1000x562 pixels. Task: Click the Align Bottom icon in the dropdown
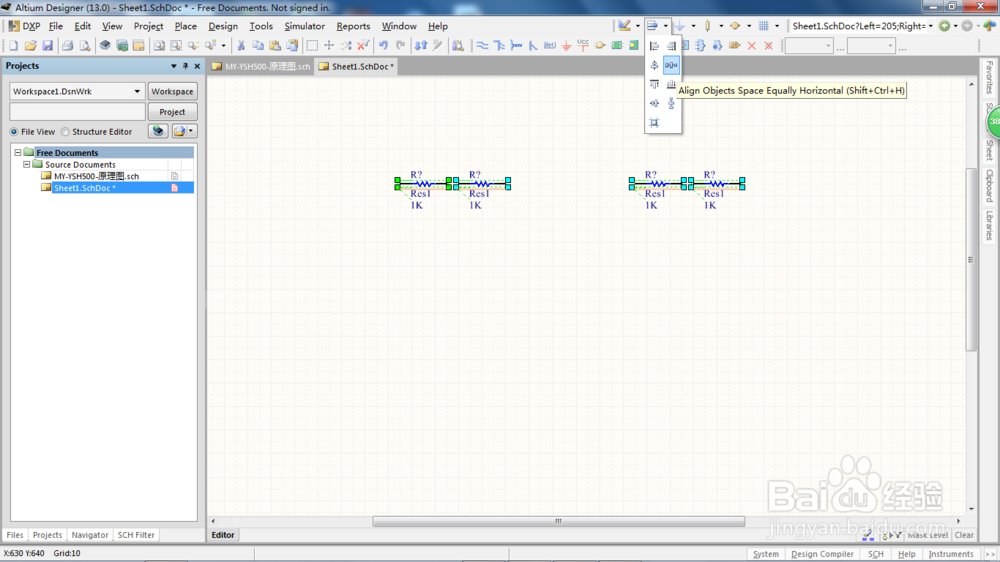[671, 84]
